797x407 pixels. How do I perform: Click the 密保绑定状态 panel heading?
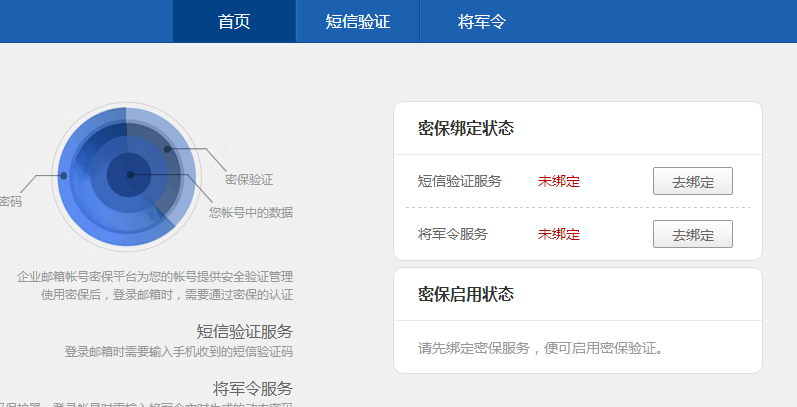tap(465, 129)
